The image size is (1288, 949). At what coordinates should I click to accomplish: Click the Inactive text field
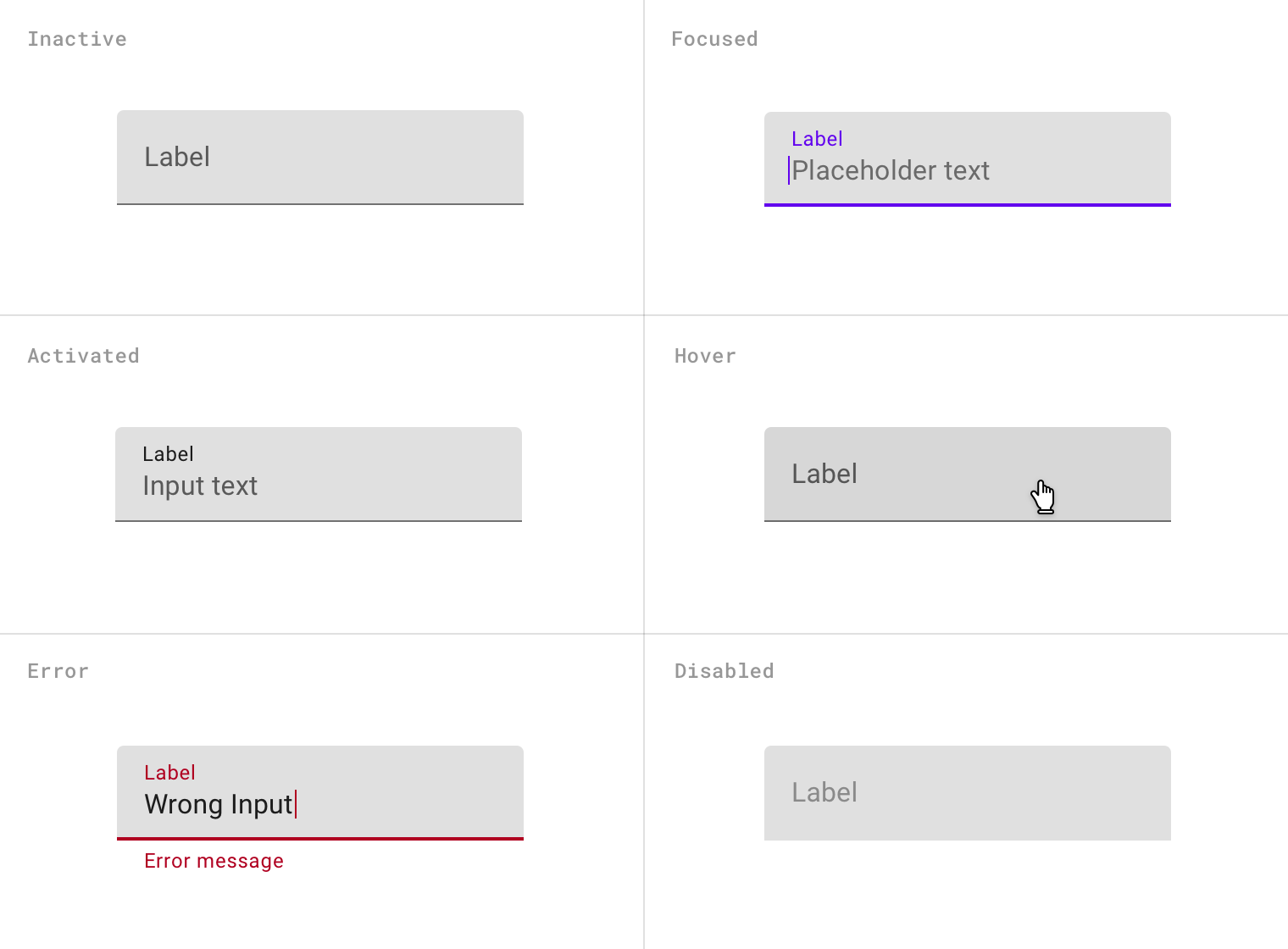coord(320,158)
